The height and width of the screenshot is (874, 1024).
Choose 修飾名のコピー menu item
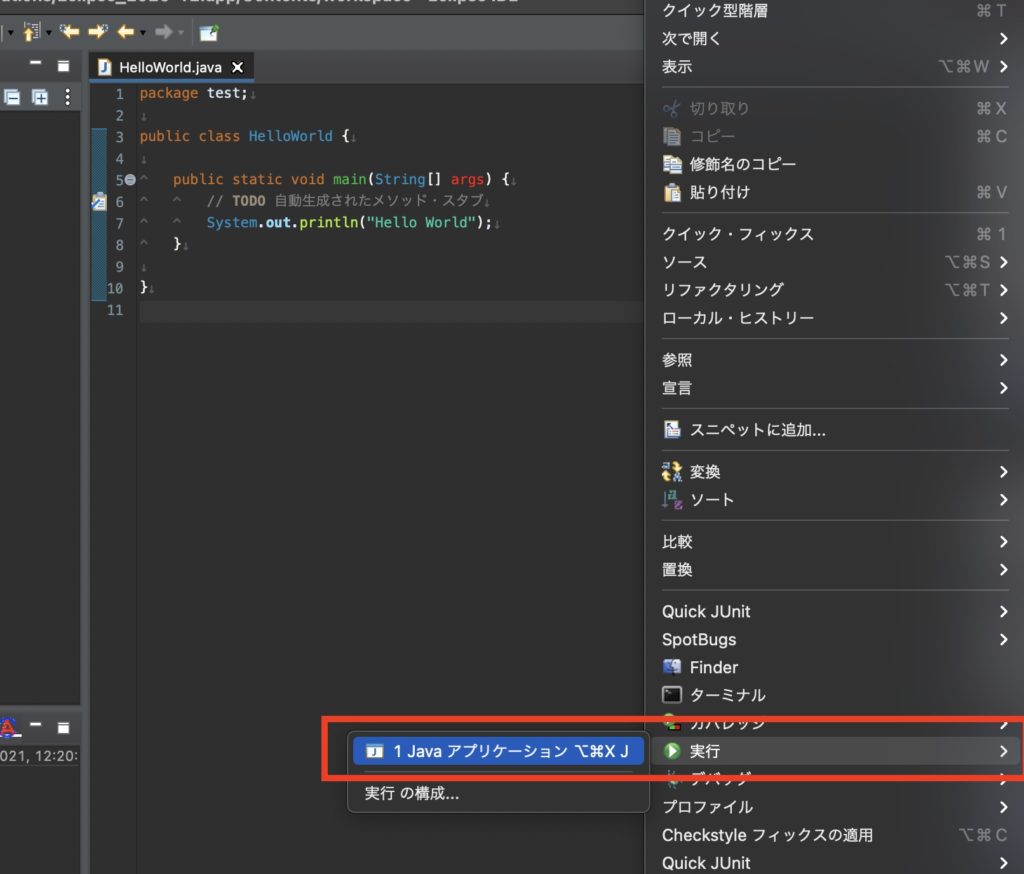point(834,164)
